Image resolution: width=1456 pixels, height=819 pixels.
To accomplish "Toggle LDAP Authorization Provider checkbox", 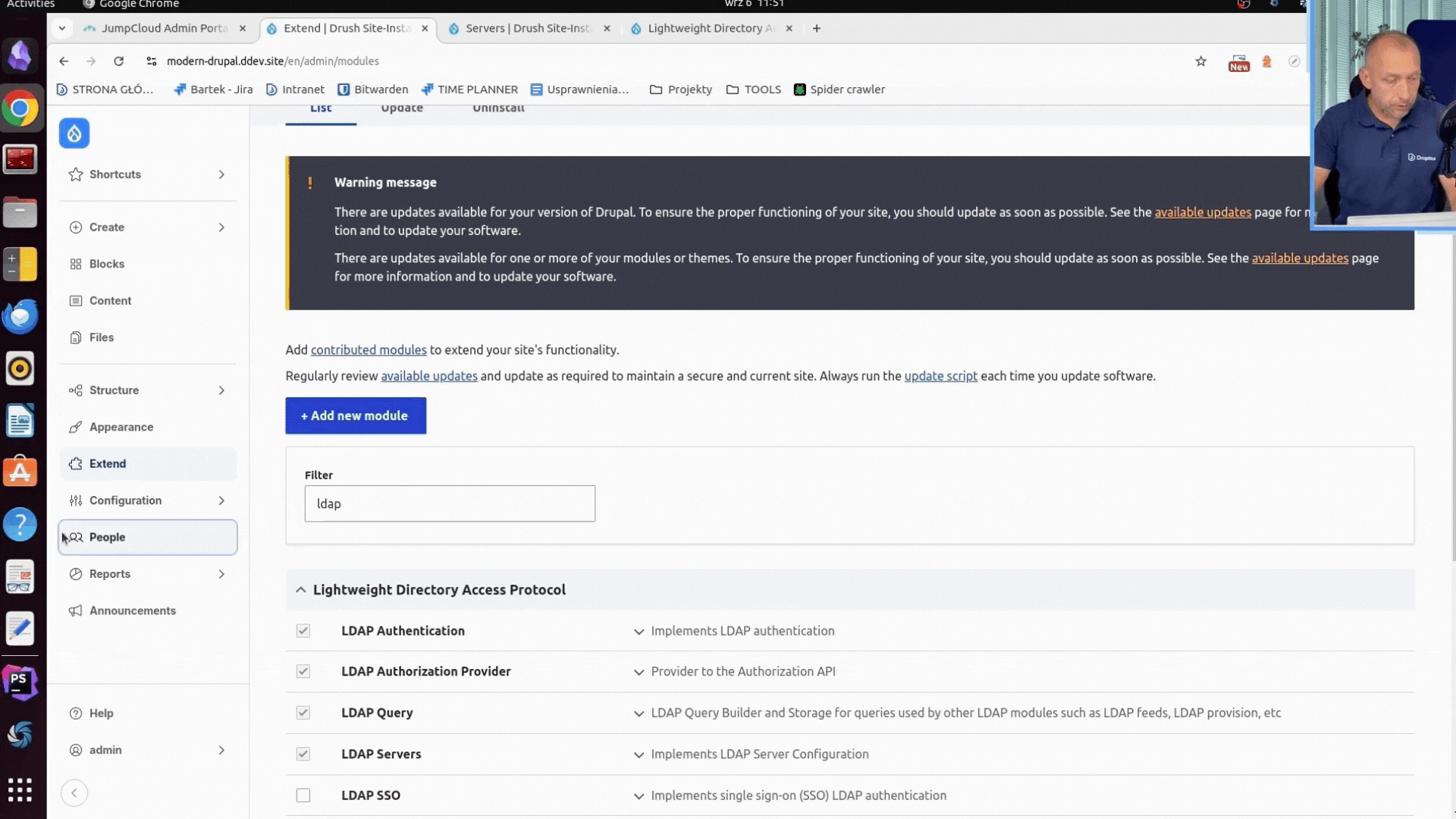I will coord(303,671).
